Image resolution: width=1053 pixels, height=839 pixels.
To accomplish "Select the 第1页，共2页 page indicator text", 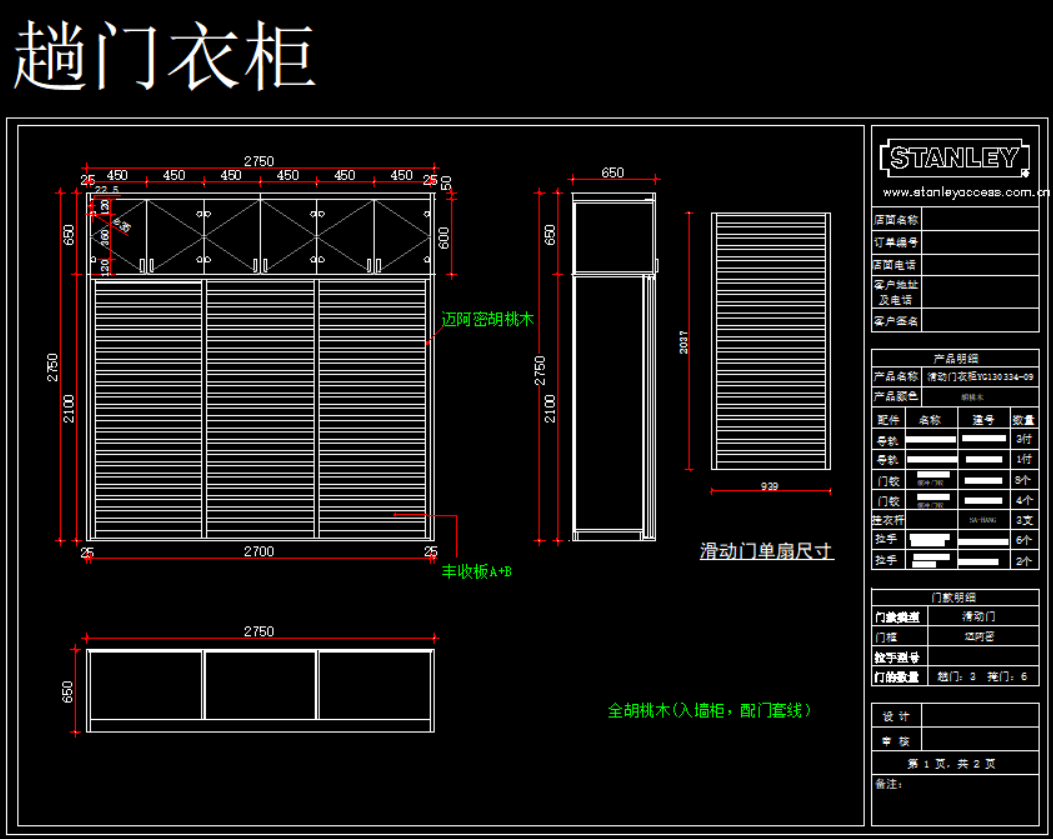I will click(951, 763).
